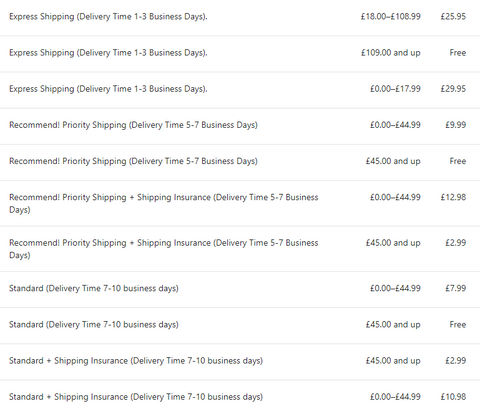Click the £9.99 shipping price
Image resolution: width=480 pixels, height=419 pixels.
point(455,125)
